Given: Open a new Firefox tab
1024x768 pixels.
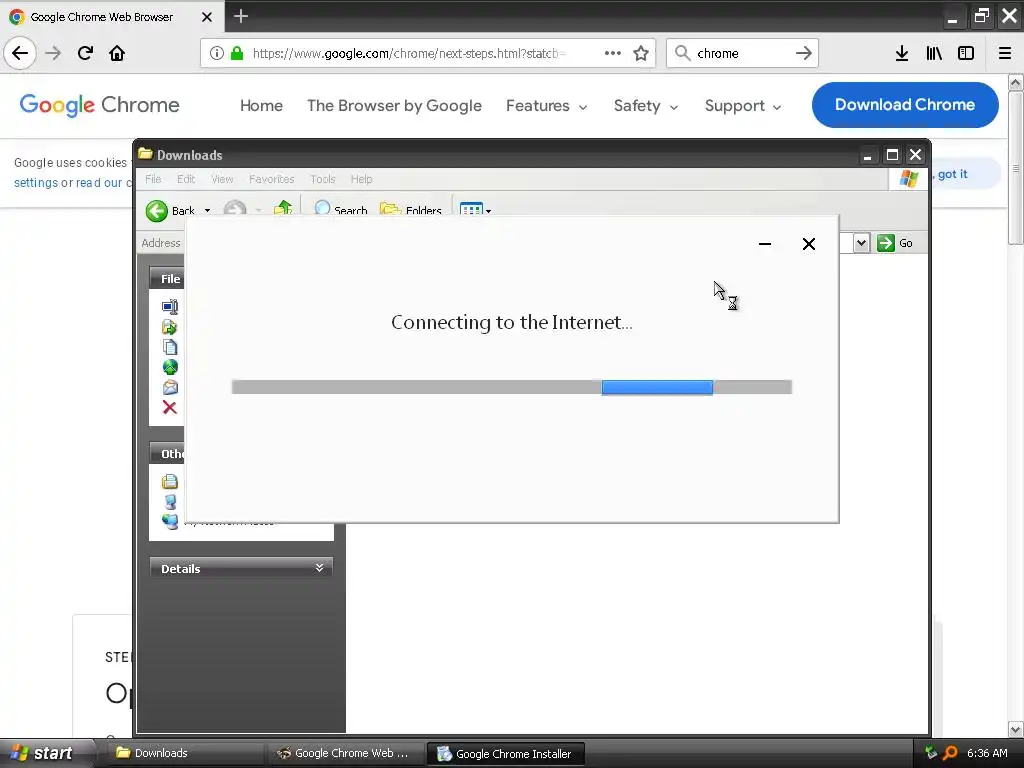Looking at the screenshot, I should pyautogui.click(x=241, y=16).
